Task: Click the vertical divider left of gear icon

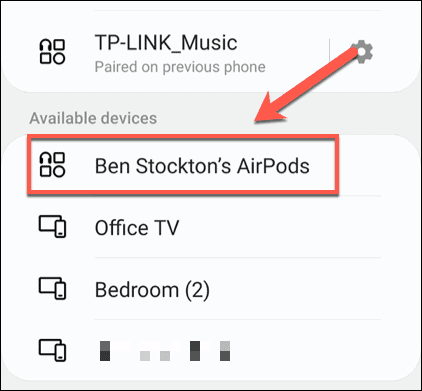Action: (x=329, y=52)
